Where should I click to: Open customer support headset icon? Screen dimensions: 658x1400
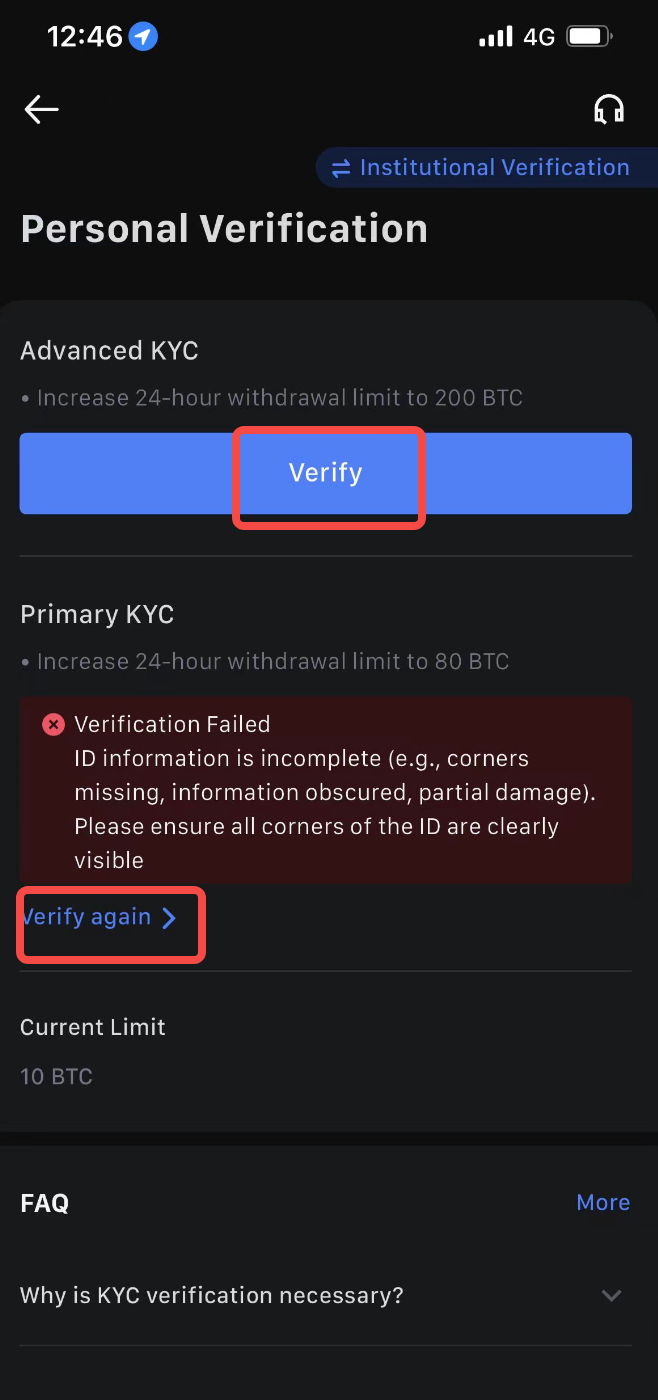tap(608, 109)
